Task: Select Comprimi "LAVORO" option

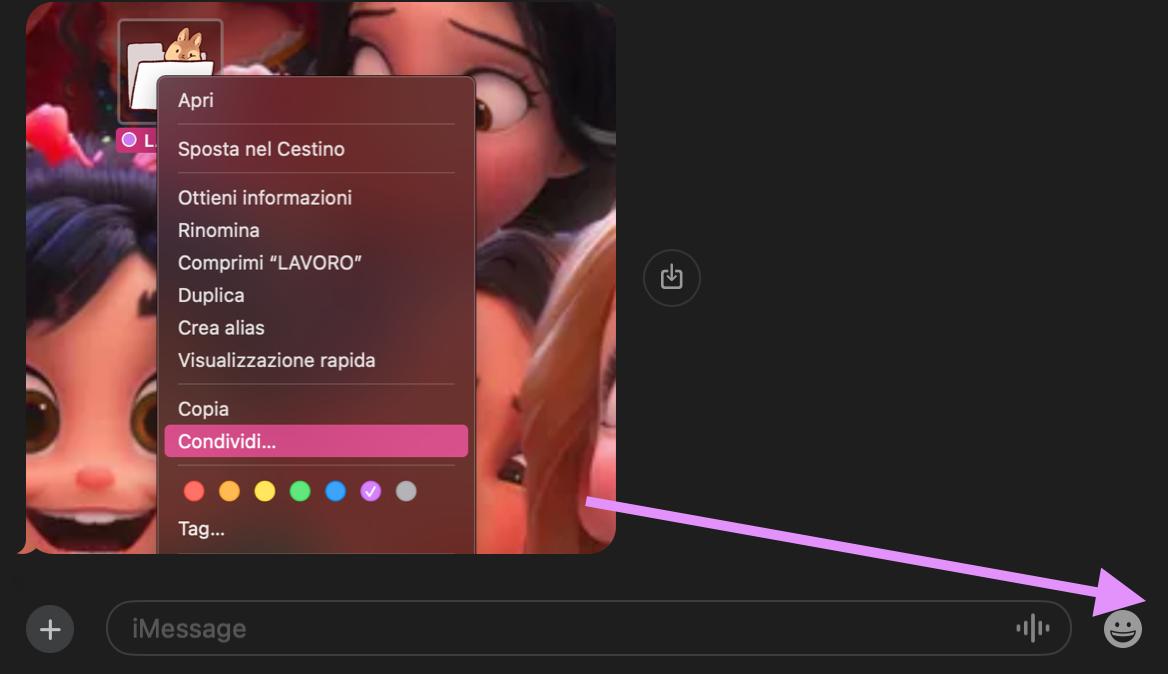Action: tap(269, 263)
